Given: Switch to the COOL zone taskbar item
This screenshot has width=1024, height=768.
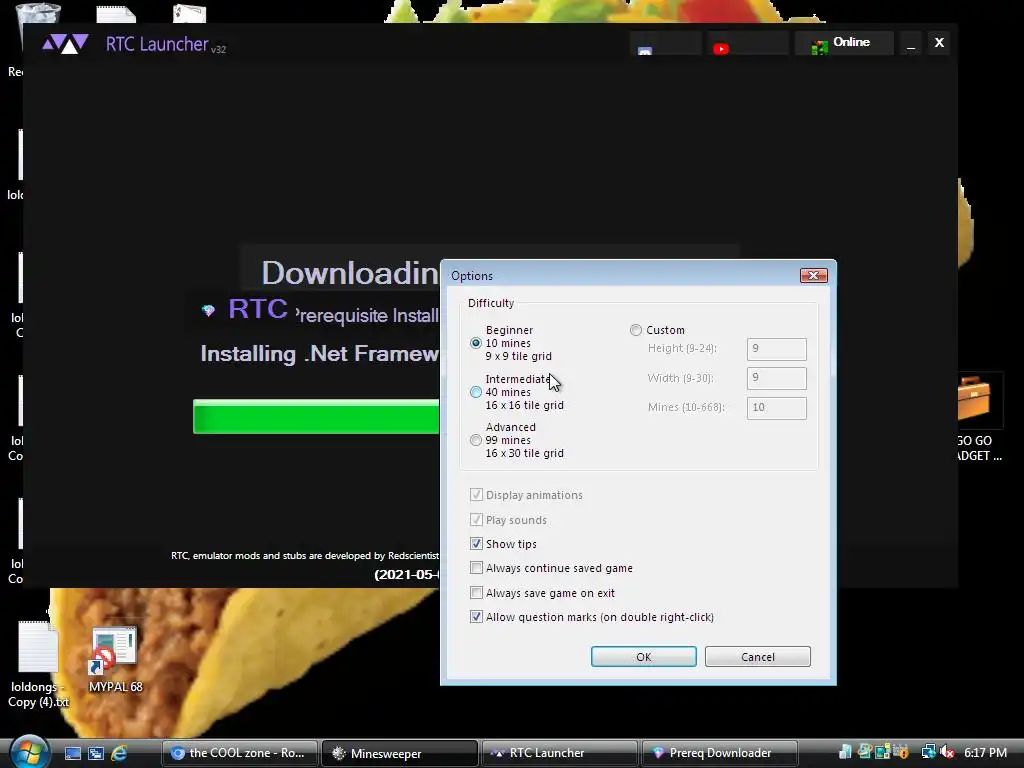Looking at the screenshot, I should (x=240, y=753).
